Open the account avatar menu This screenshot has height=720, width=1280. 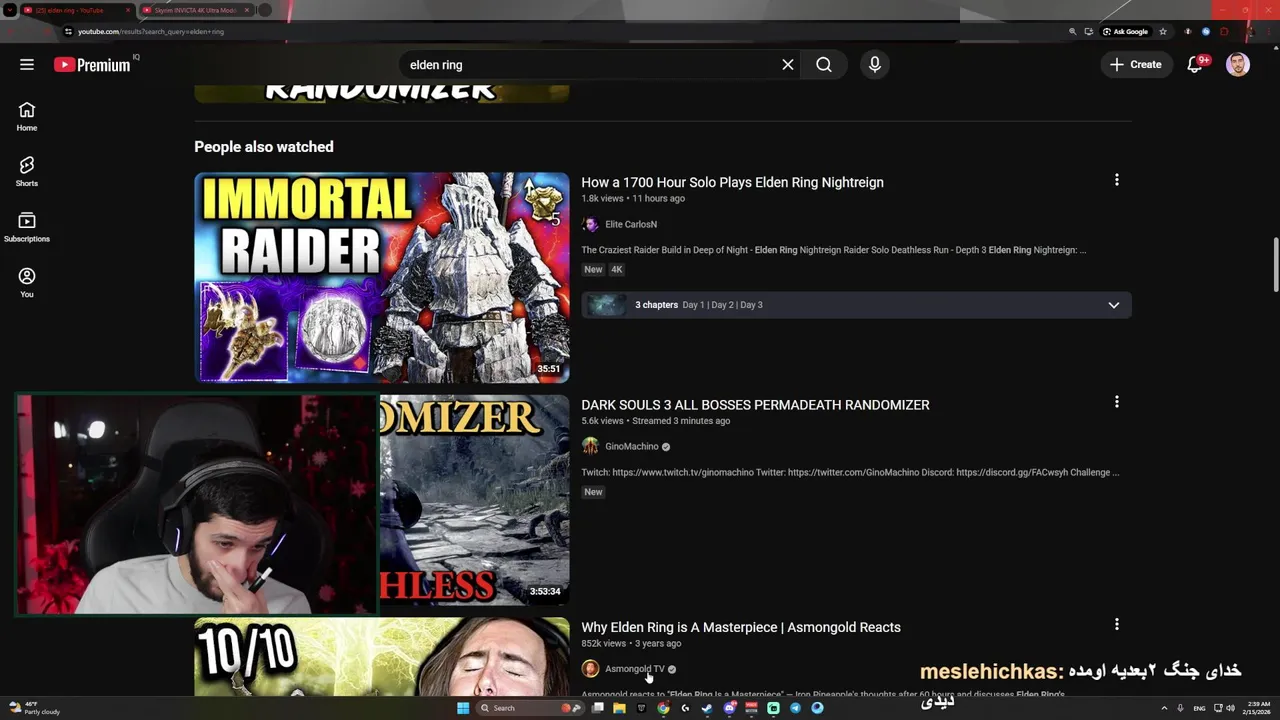click(1238, 65)
